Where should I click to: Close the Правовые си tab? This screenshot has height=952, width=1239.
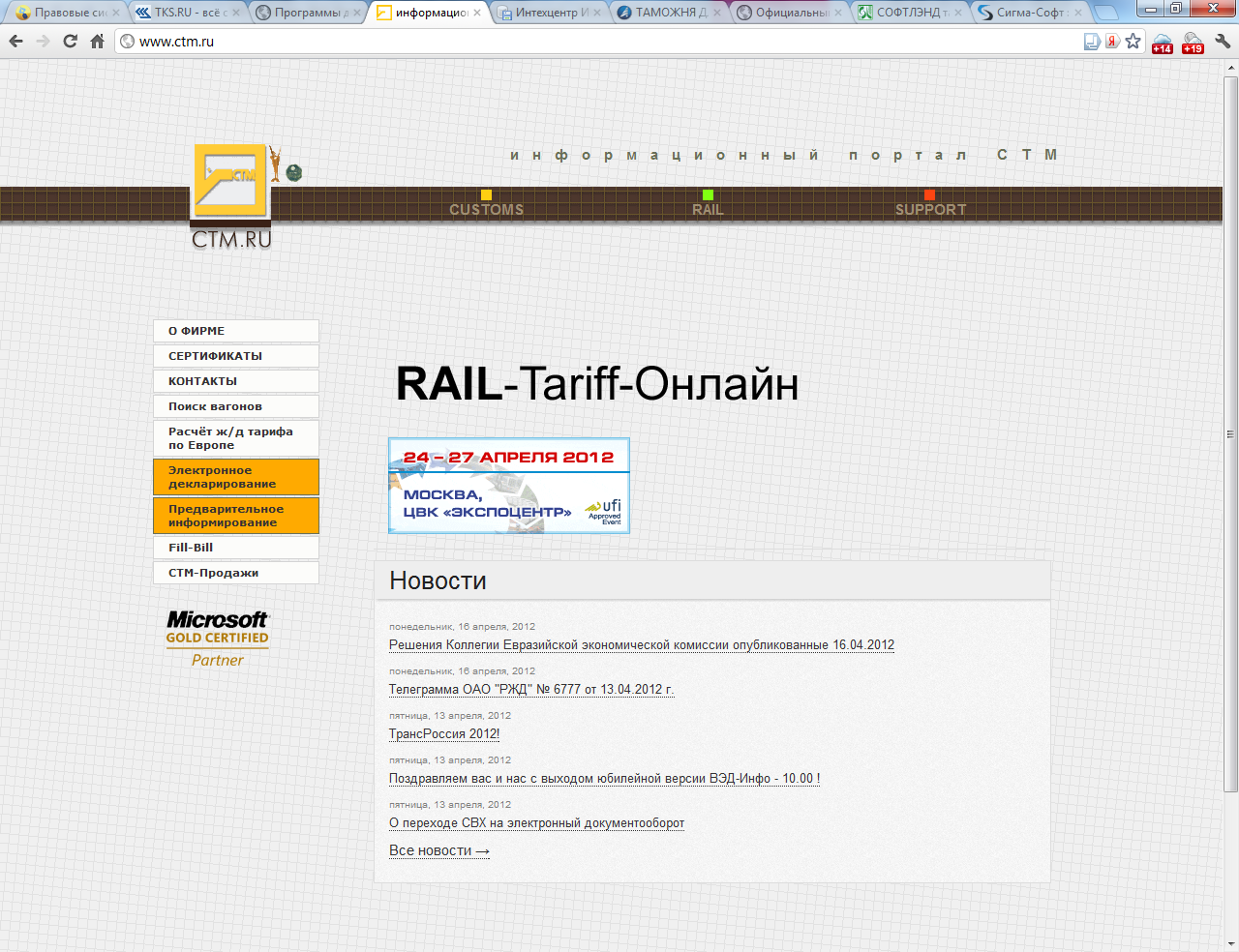pyautogui.click(x=116, y=13)
